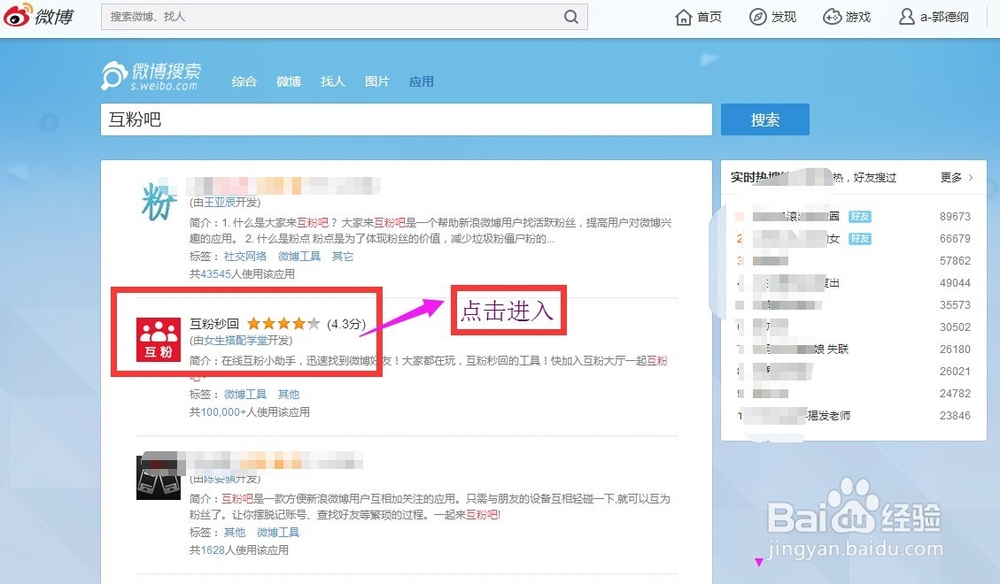The image size is (1000, 584).
Task: Open developer link 女生搭配学堂
Action: 236,340
